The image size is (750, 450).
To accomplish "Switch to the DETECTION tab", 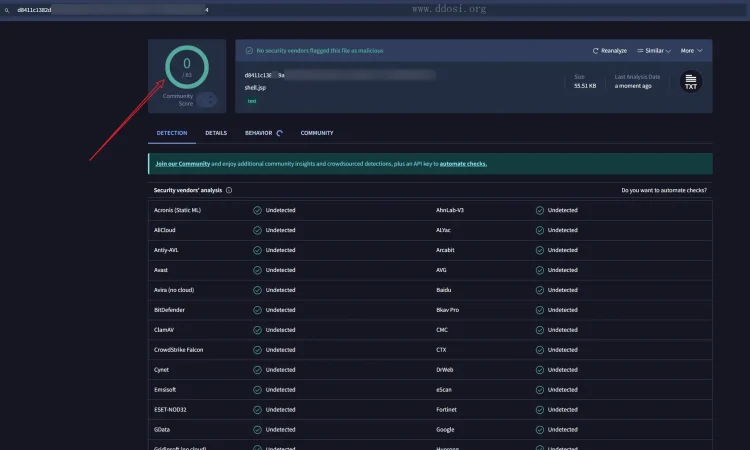I will point(172,133).
